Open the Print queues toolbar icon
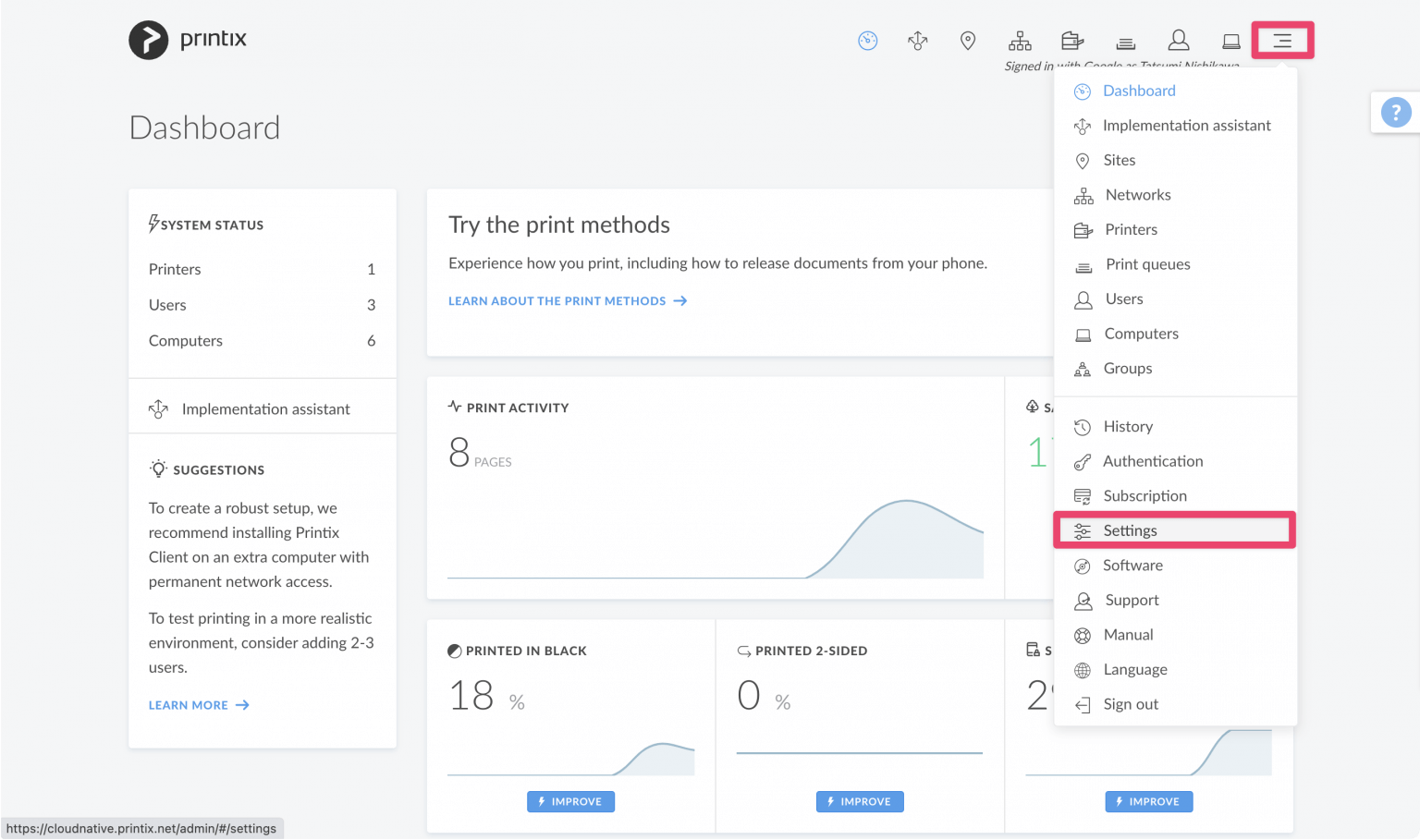The height and width of the screenshot is (840, 1420). [1125, 40]
